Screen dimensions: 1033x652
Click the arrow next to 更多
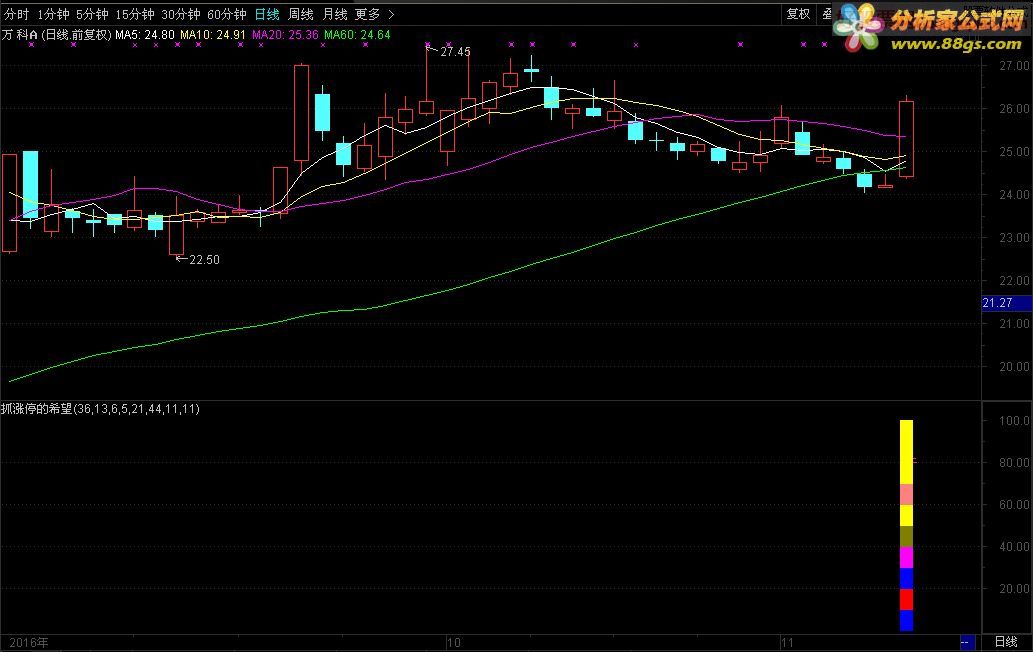(x=391, y=14)
